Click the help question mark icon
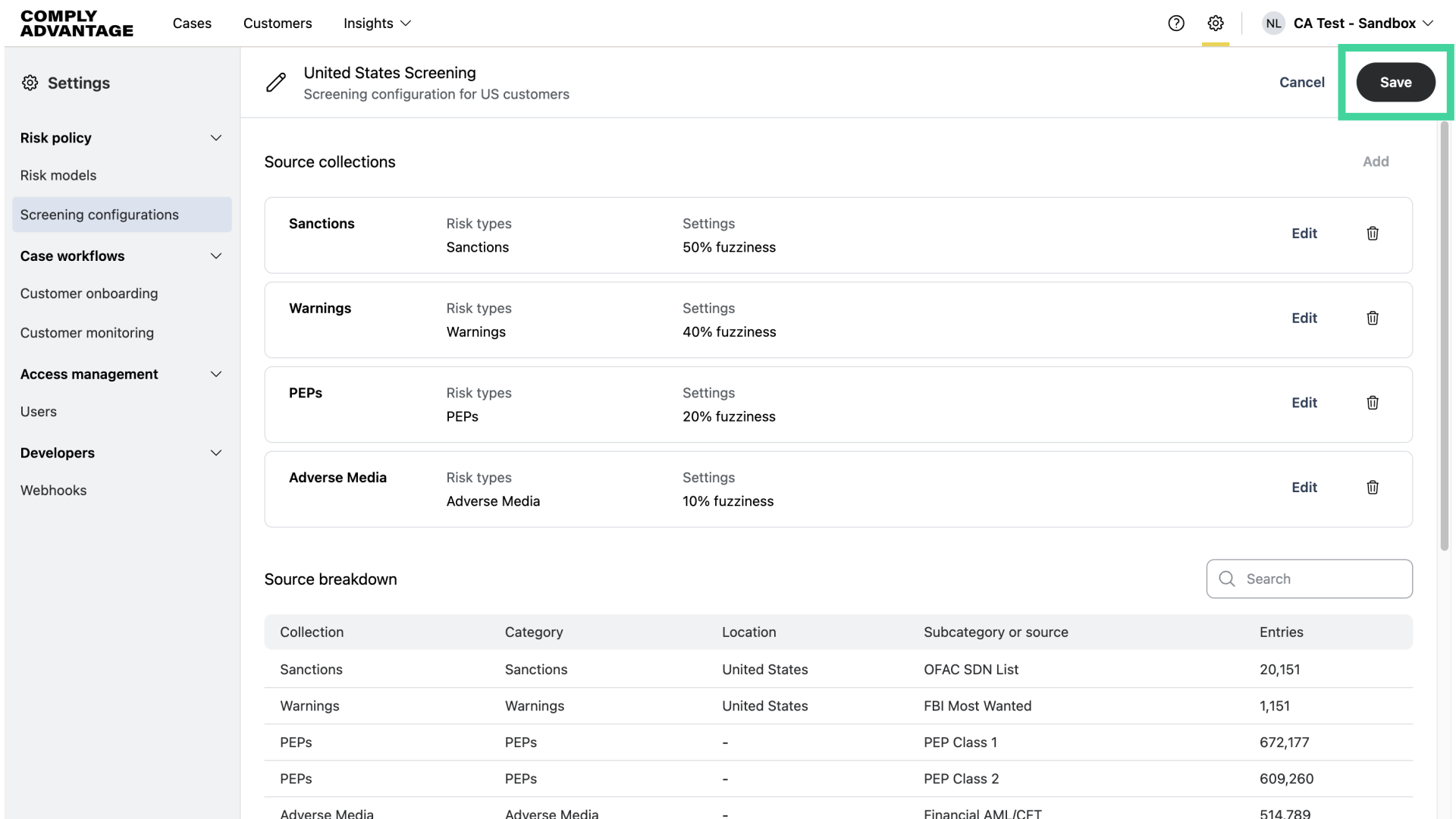1456x819 pixels. pos(1176,24)
